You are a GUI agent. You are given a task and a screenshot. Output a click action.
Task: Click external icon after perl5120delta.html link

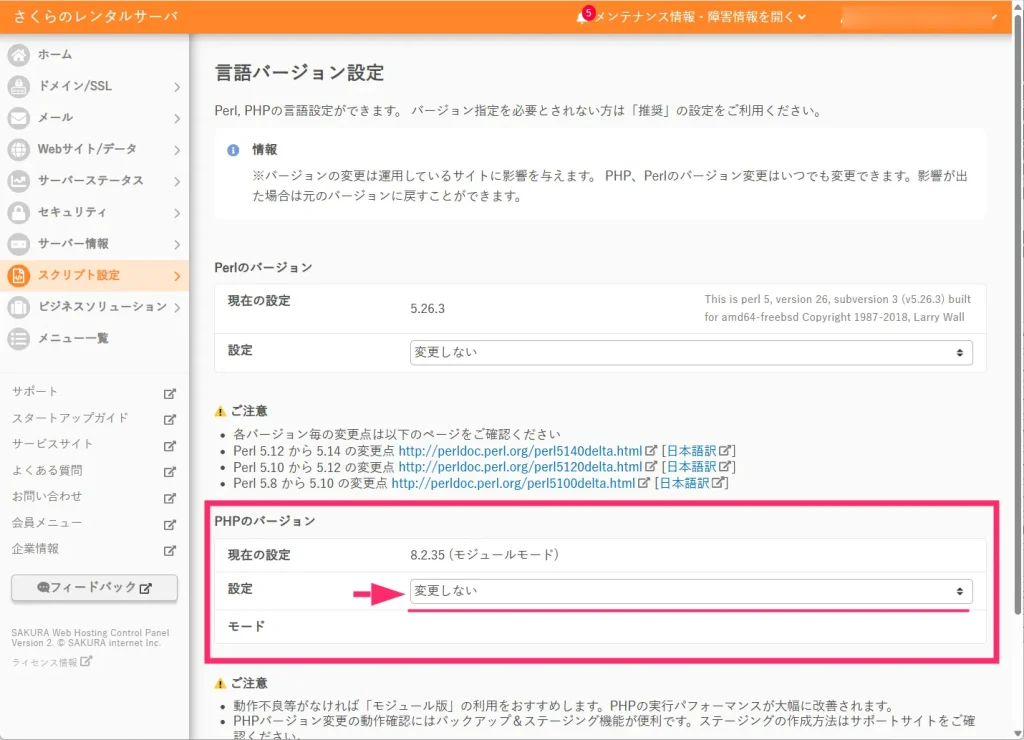(650, 466)
